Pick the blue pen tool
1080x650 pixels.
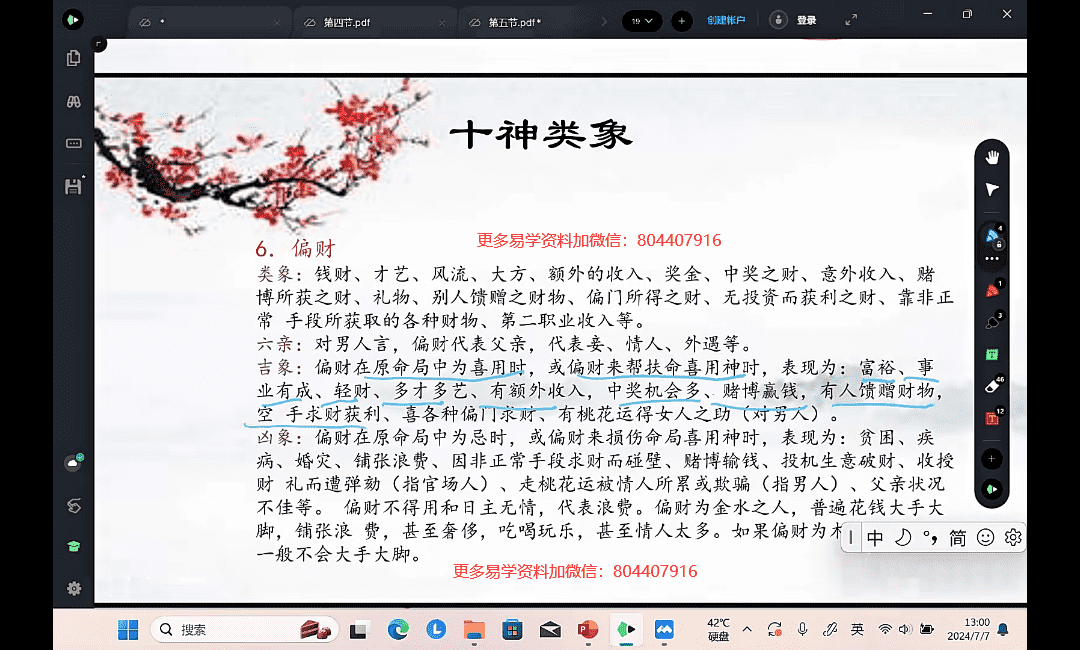coord(992,236)
